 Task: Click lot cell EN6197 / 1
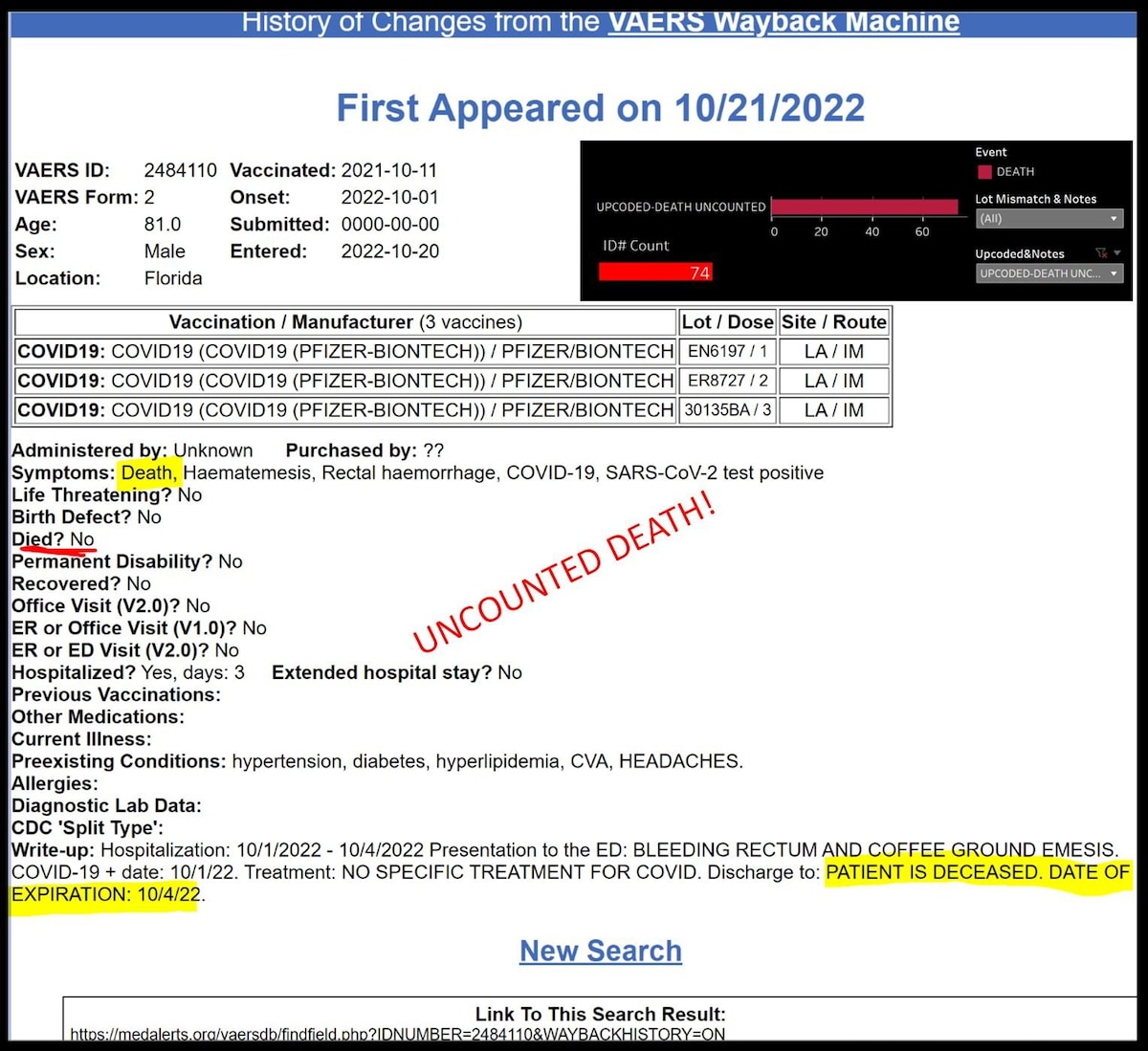pyautogui.click(x=727, y=351)
